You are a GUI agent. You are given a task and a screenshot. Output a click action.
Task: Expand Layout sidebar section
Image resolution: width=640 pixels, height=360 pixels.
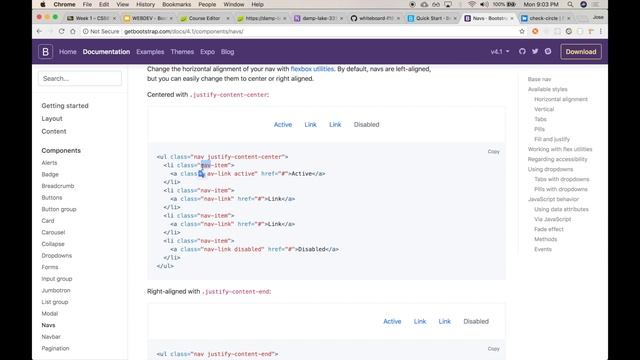(52, 118)
